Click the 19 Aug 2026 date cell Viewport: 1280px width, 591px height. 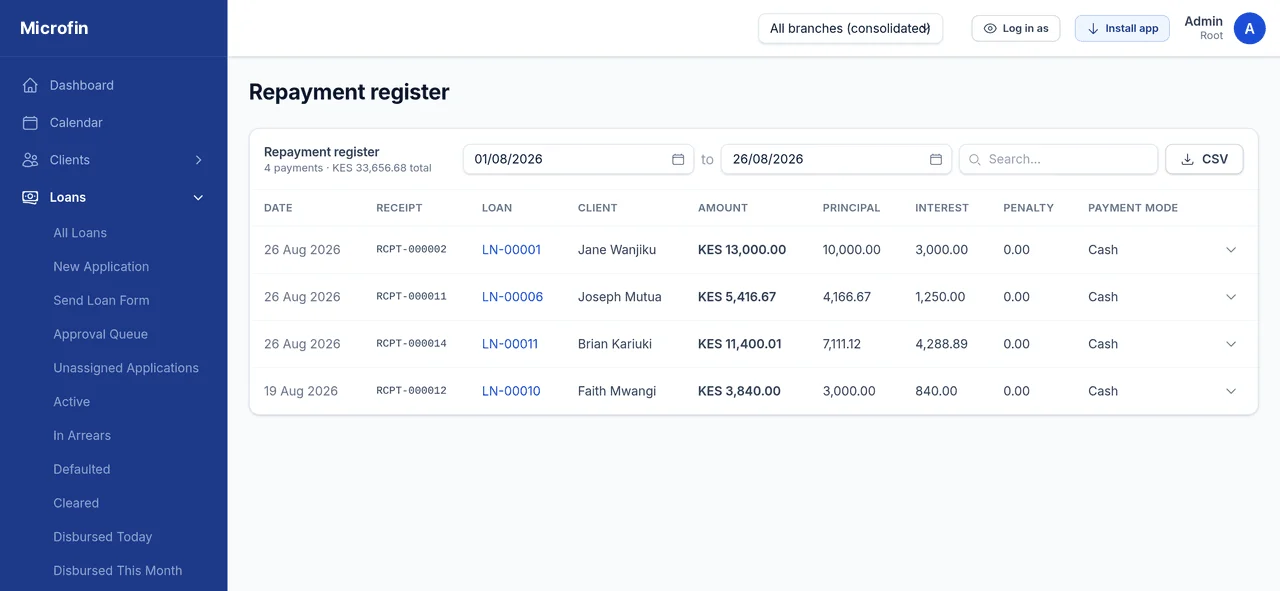click(x=301, y=391)
